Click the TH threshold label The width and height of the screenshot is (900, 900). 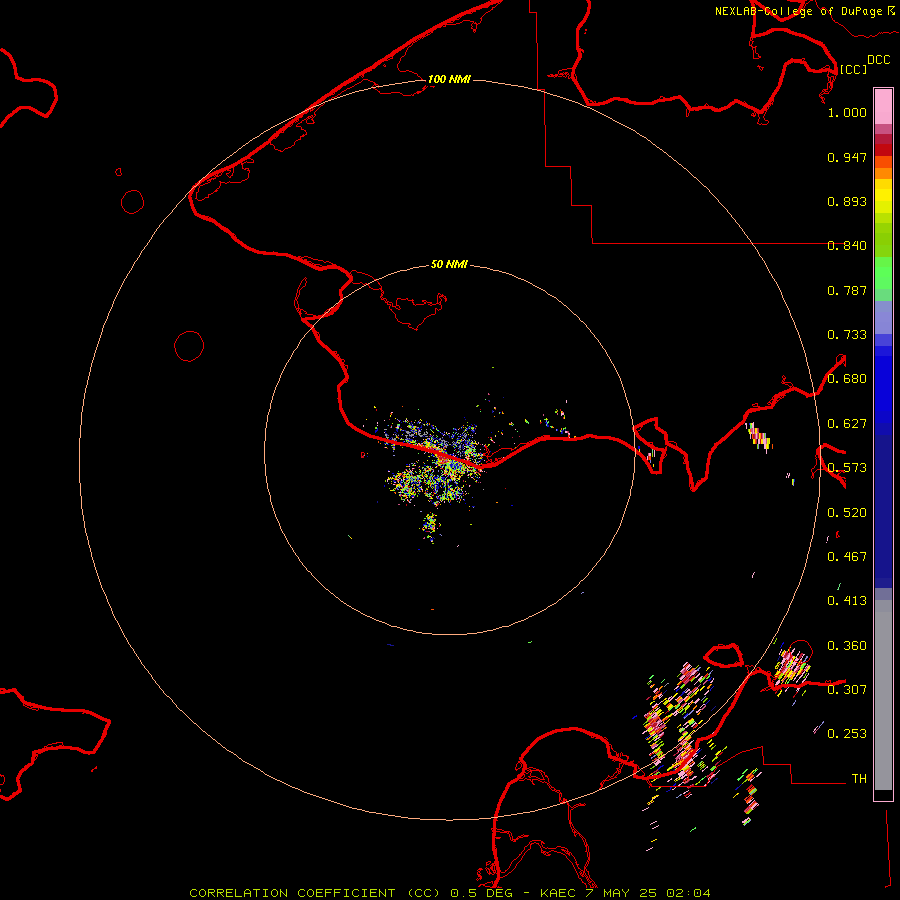859,779
